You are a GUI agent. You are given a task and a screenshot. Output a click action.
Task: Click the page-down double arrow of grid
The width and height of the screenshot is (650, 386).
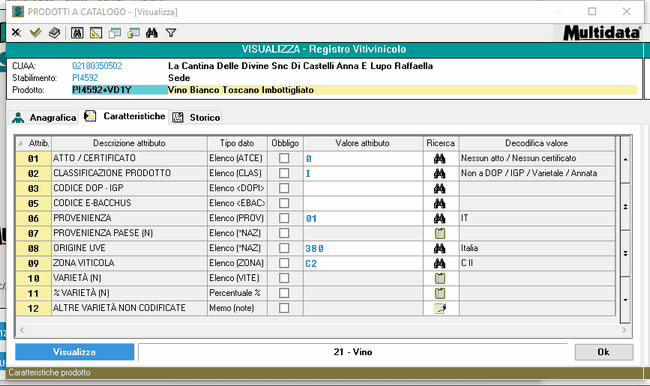(625, 253)
